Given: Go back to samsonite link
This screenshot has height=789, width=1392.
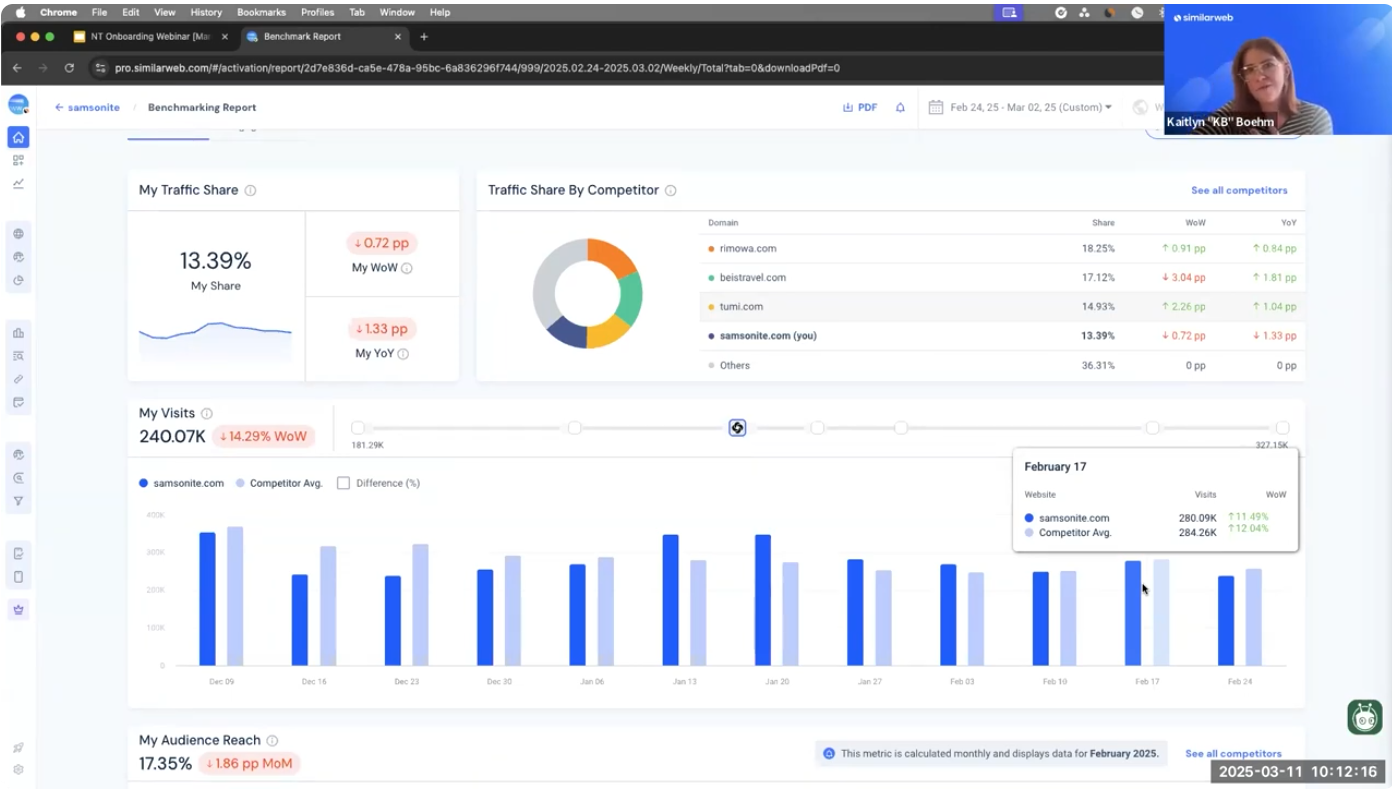Looking at the screenshot, I should (x=87, y=108).
